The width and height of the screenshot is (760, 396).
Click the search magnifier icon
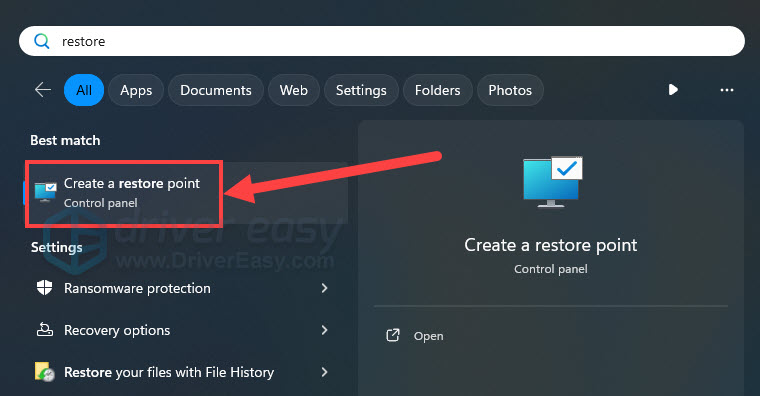tap(42, 41)
